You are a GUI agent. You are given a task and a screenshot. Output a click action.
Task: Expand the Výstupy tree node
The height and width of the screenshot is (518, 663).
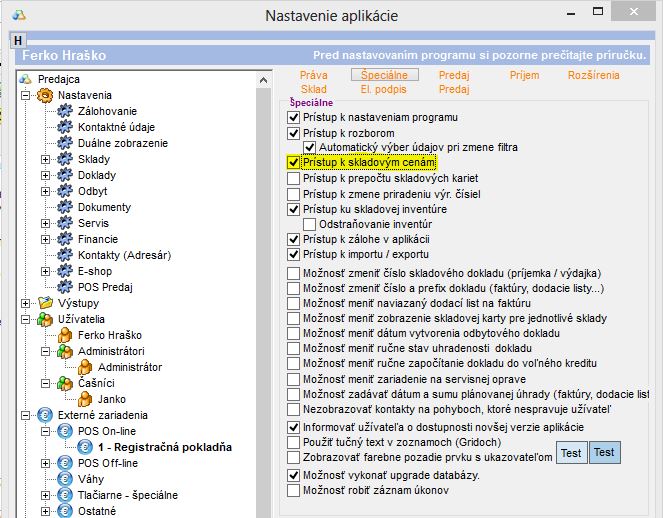tap(25, 303)
